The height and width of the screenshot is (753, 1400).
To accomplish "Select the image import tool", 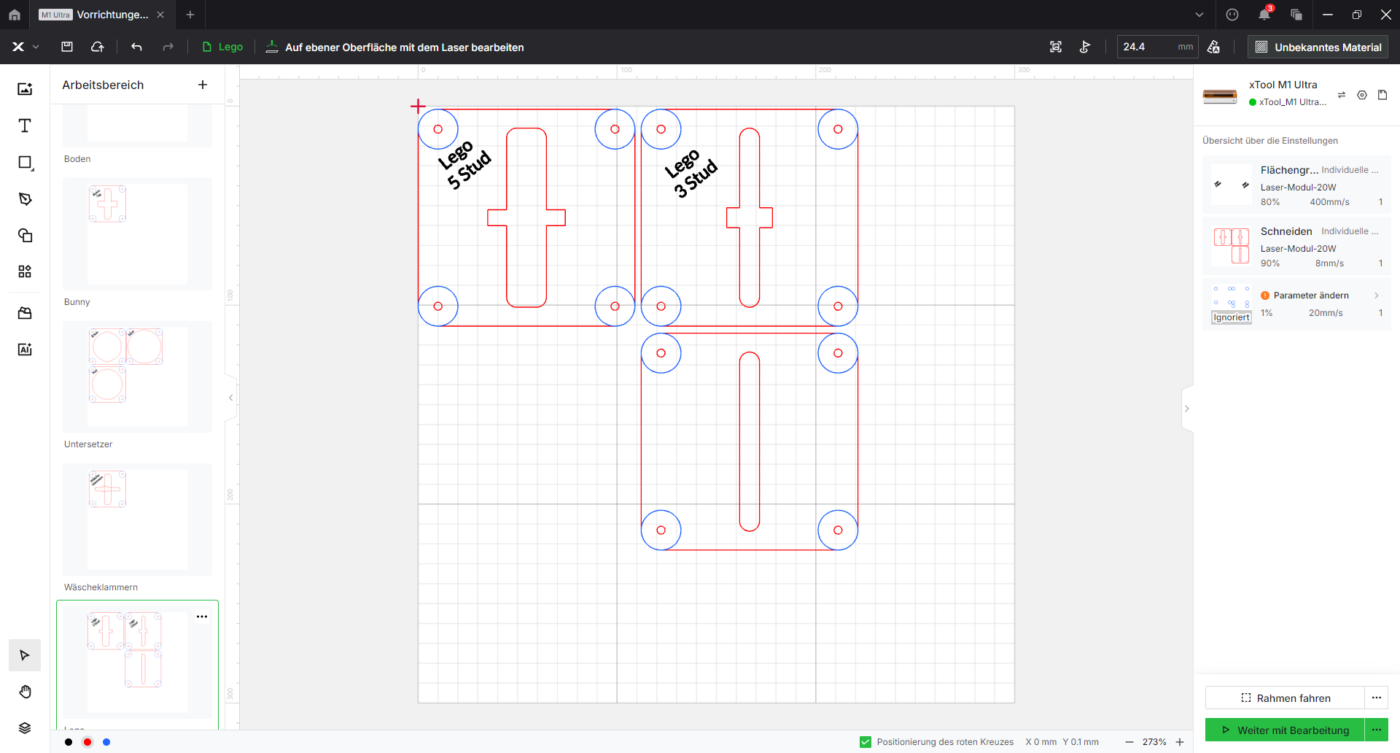I will (25, 89).
